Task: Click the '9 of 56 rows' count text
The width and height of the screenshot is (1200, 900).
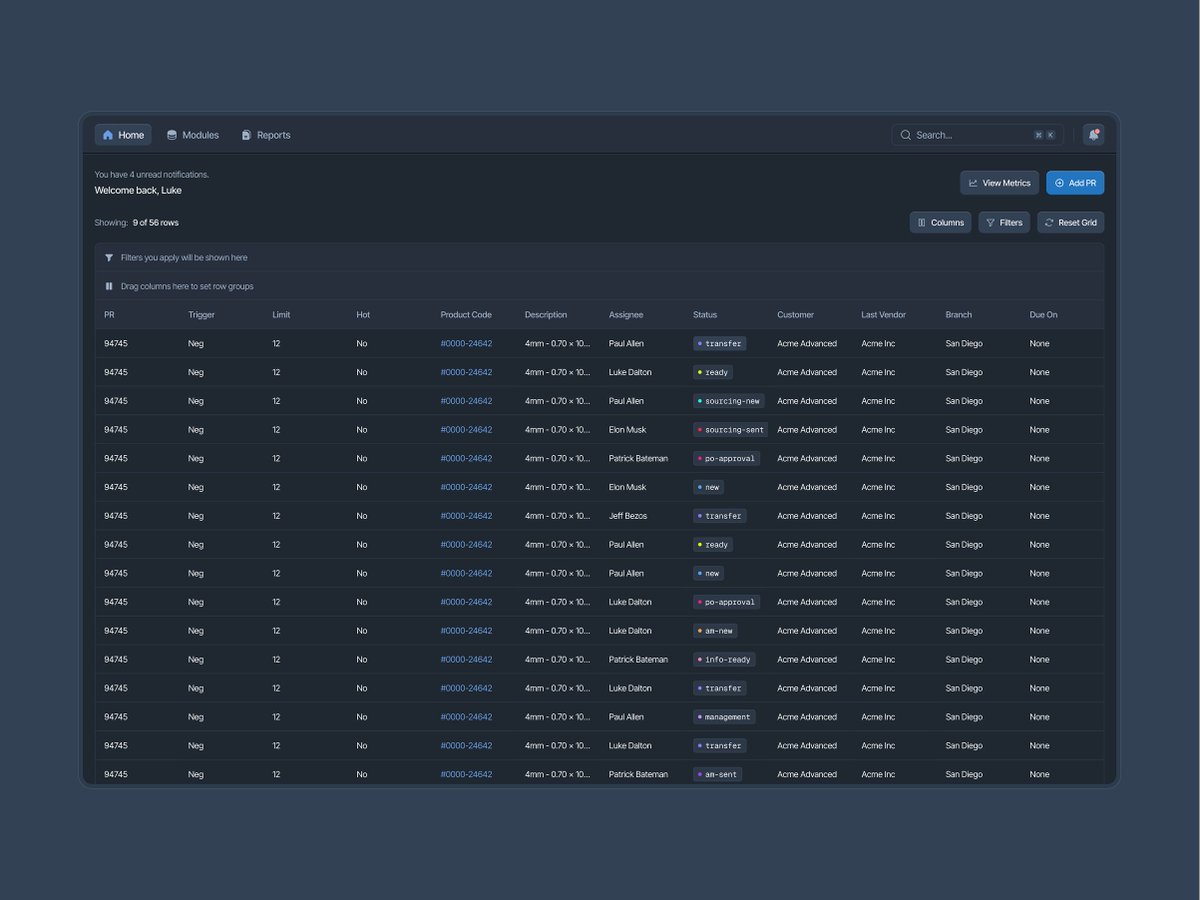Action: click(156, 223)
